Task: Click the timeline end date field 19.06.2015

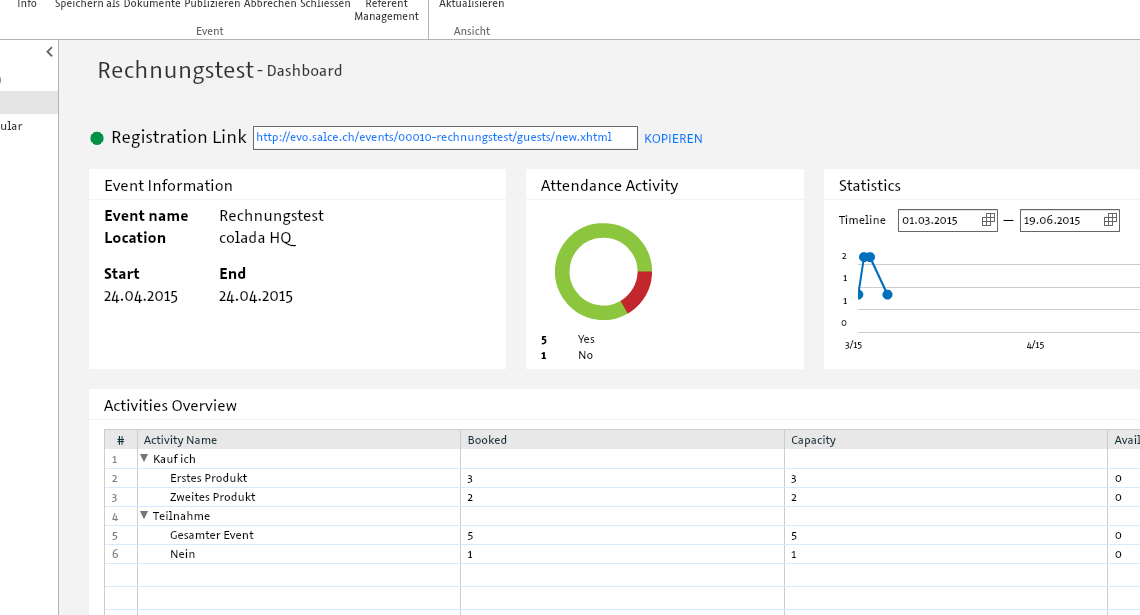Action: [x=1069, y=220]
